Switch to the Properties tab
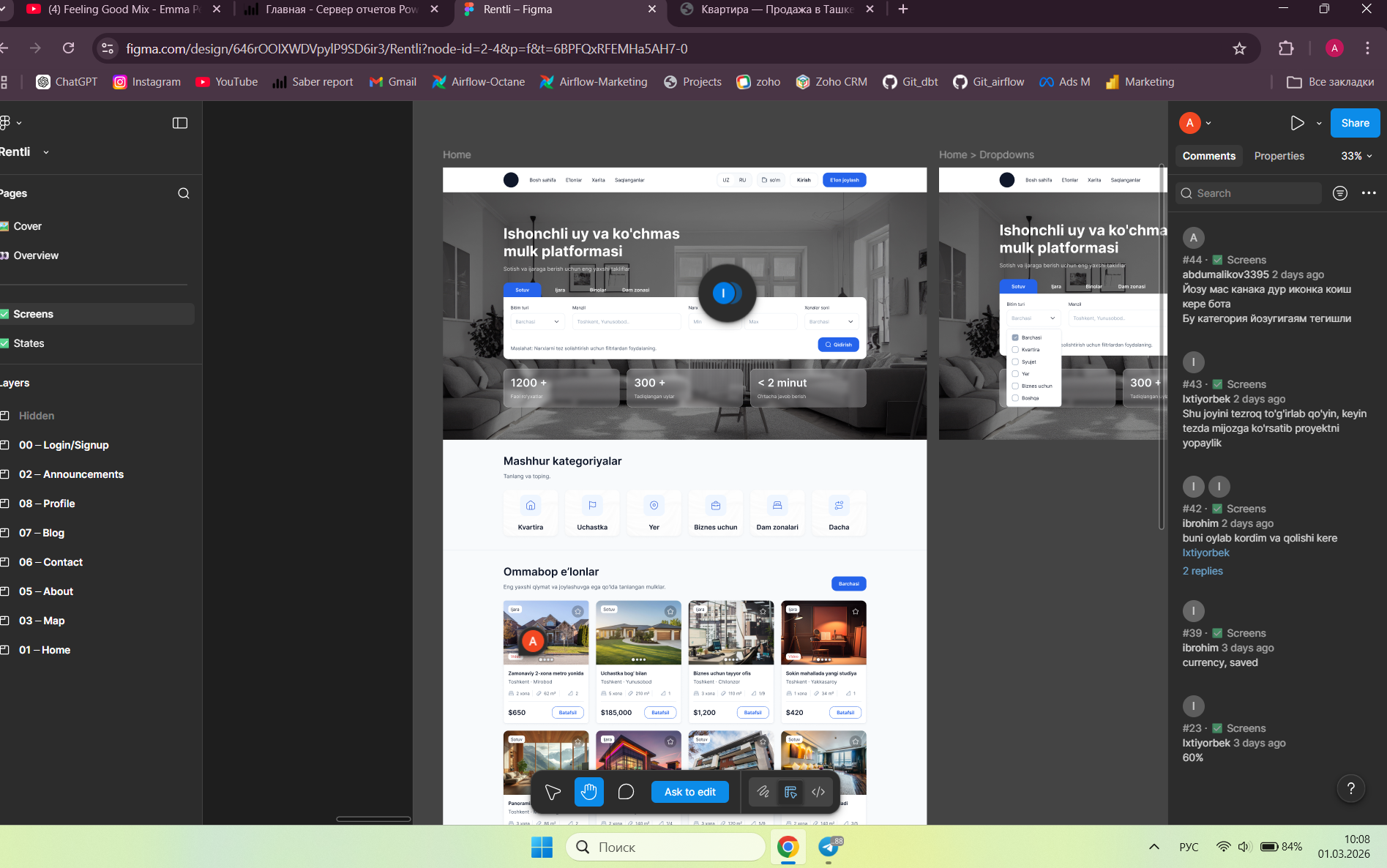1387x868 pixels. tap(1279, 156)
